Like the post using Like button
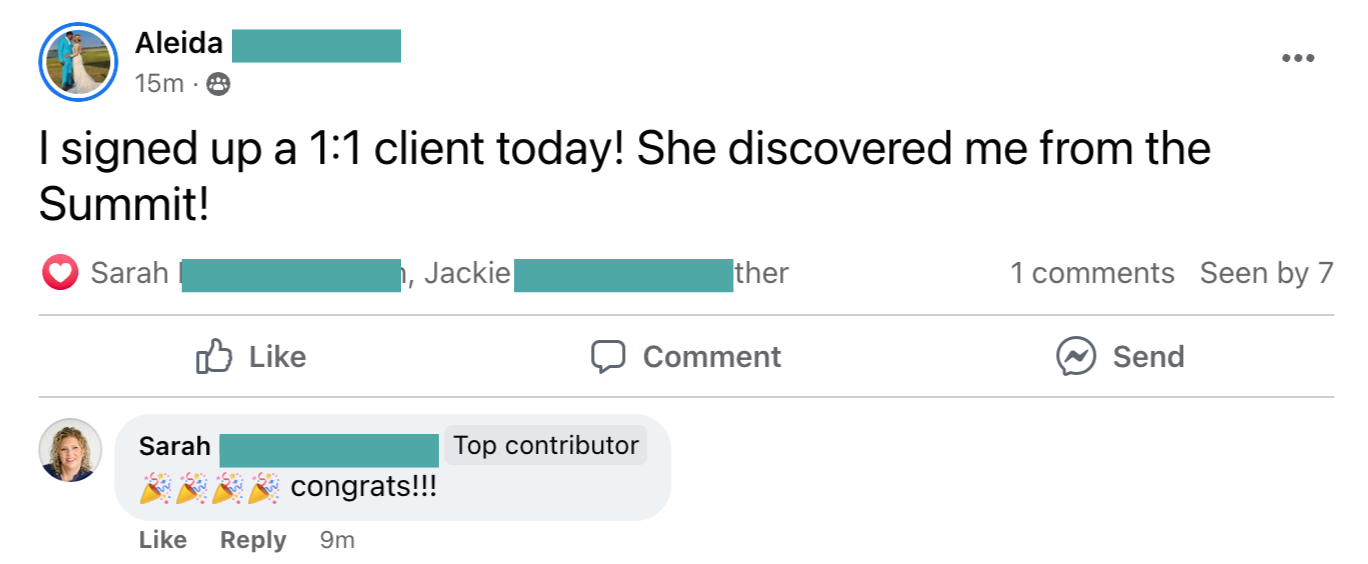Image resolution: width=1368 pixels, height=564 pixels. click(x=252, y=357)
